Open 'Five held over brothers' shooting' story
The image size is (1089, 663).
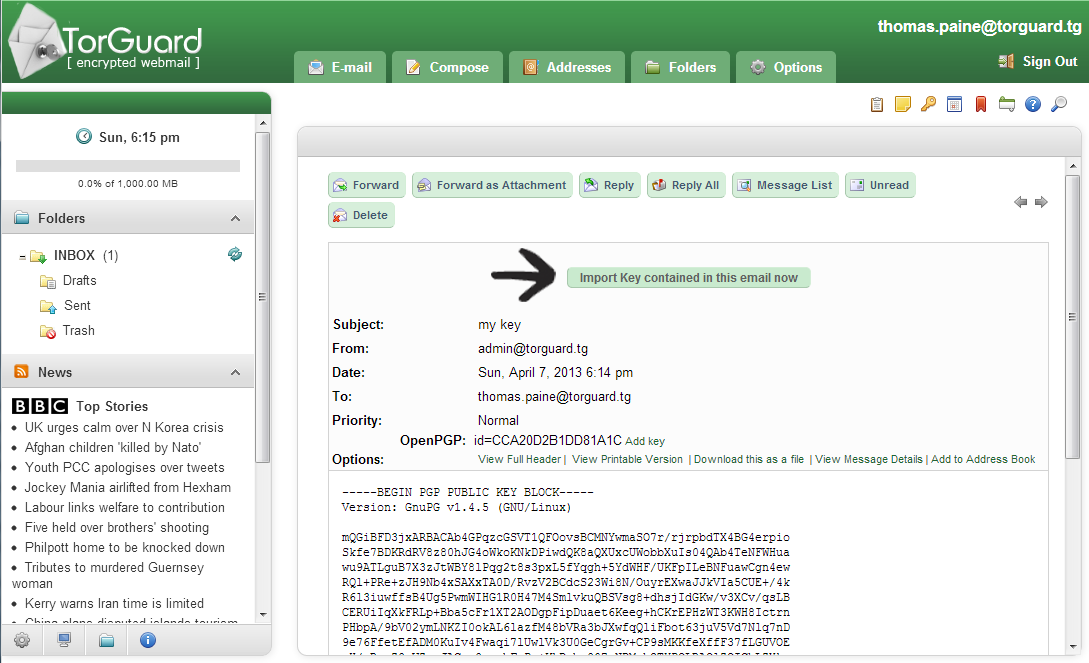(117, 528)
